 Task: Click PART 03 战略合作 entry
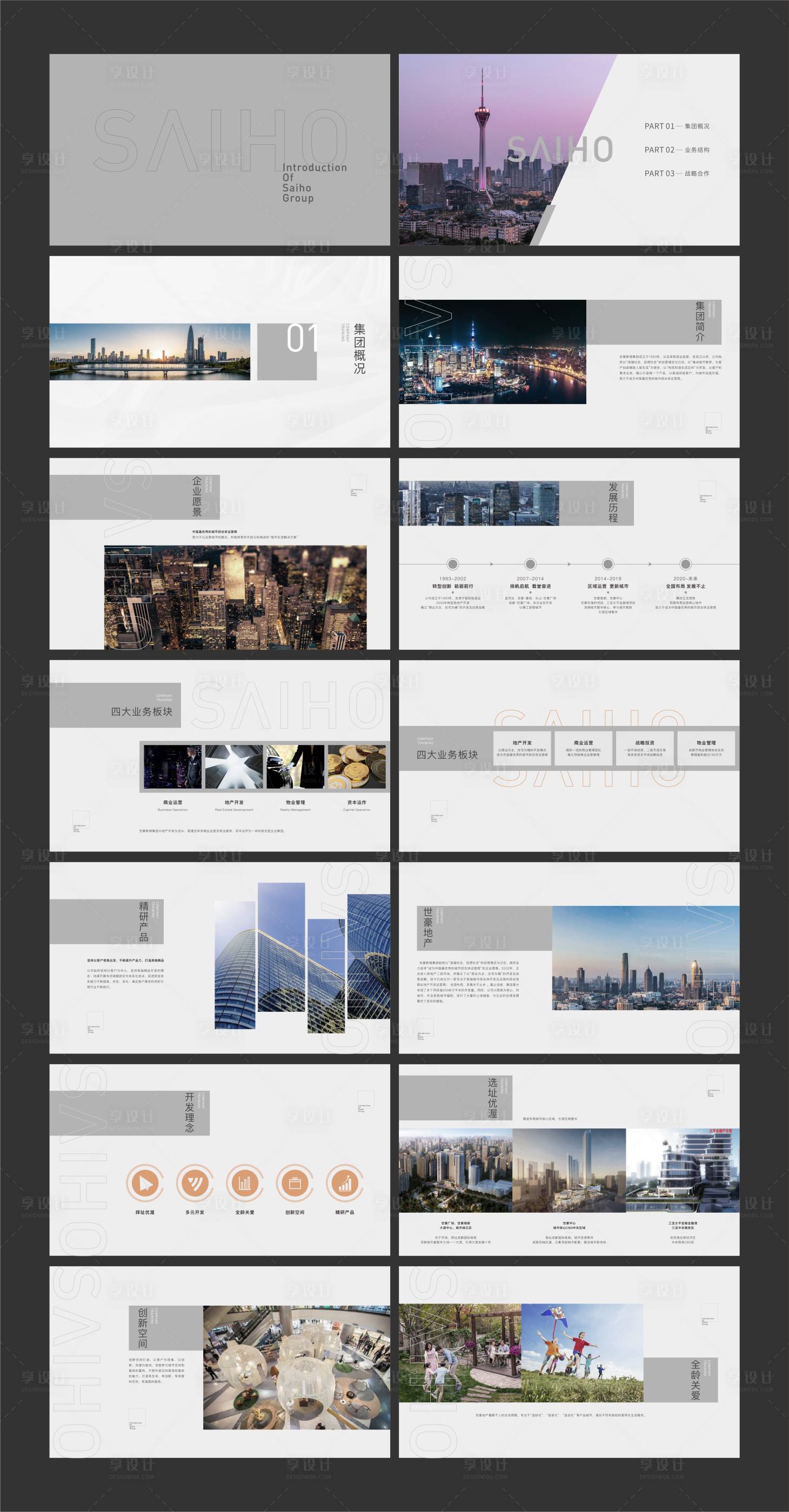pos(677,173)
